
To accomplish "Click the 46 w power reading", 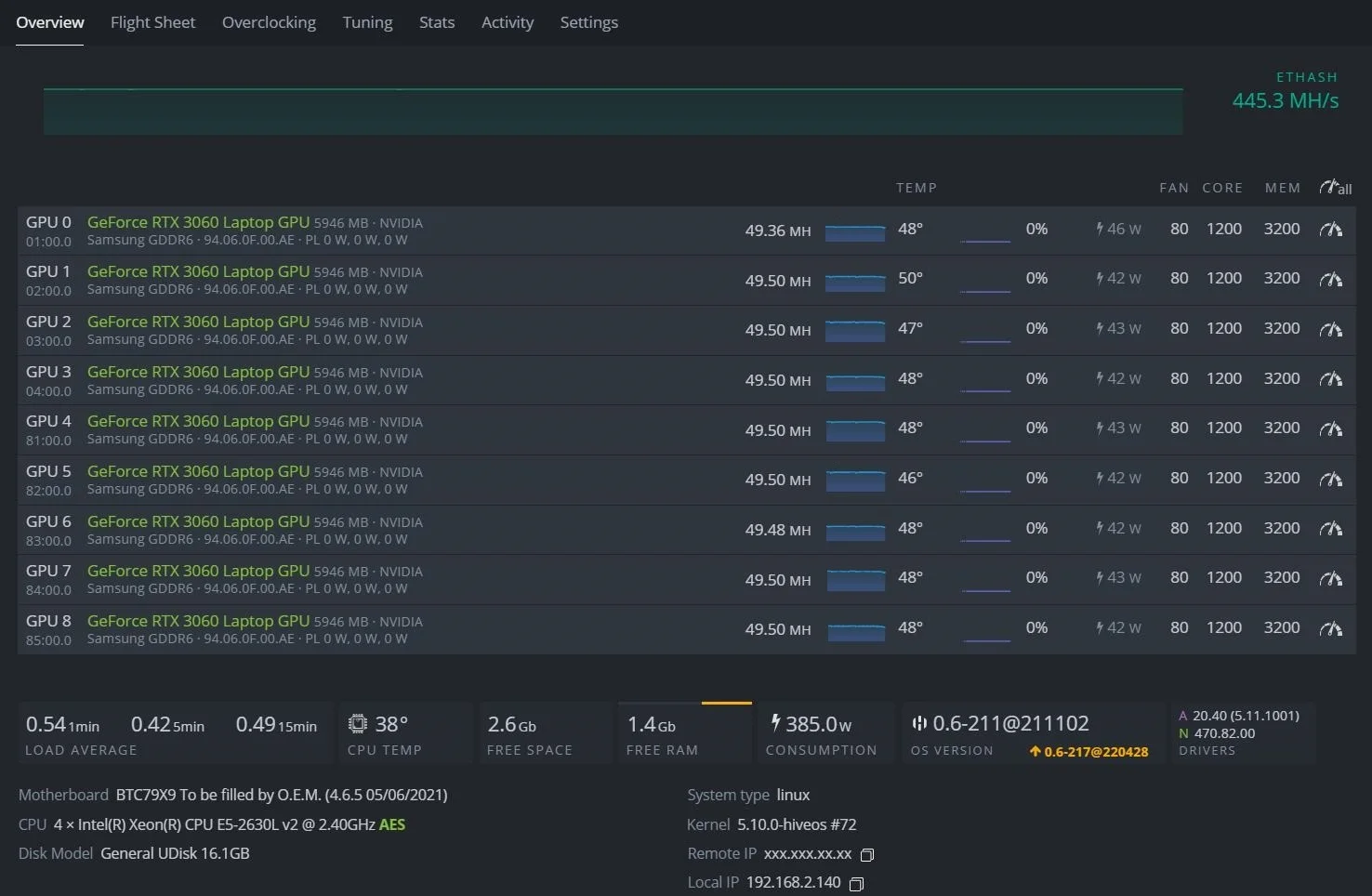I will coord(1124,229).
